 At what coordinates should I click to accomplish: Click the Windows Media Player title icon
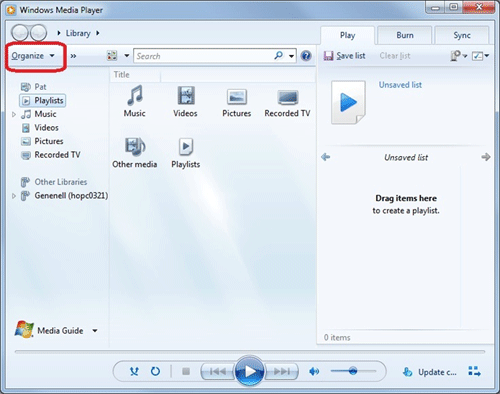[11, 10]
